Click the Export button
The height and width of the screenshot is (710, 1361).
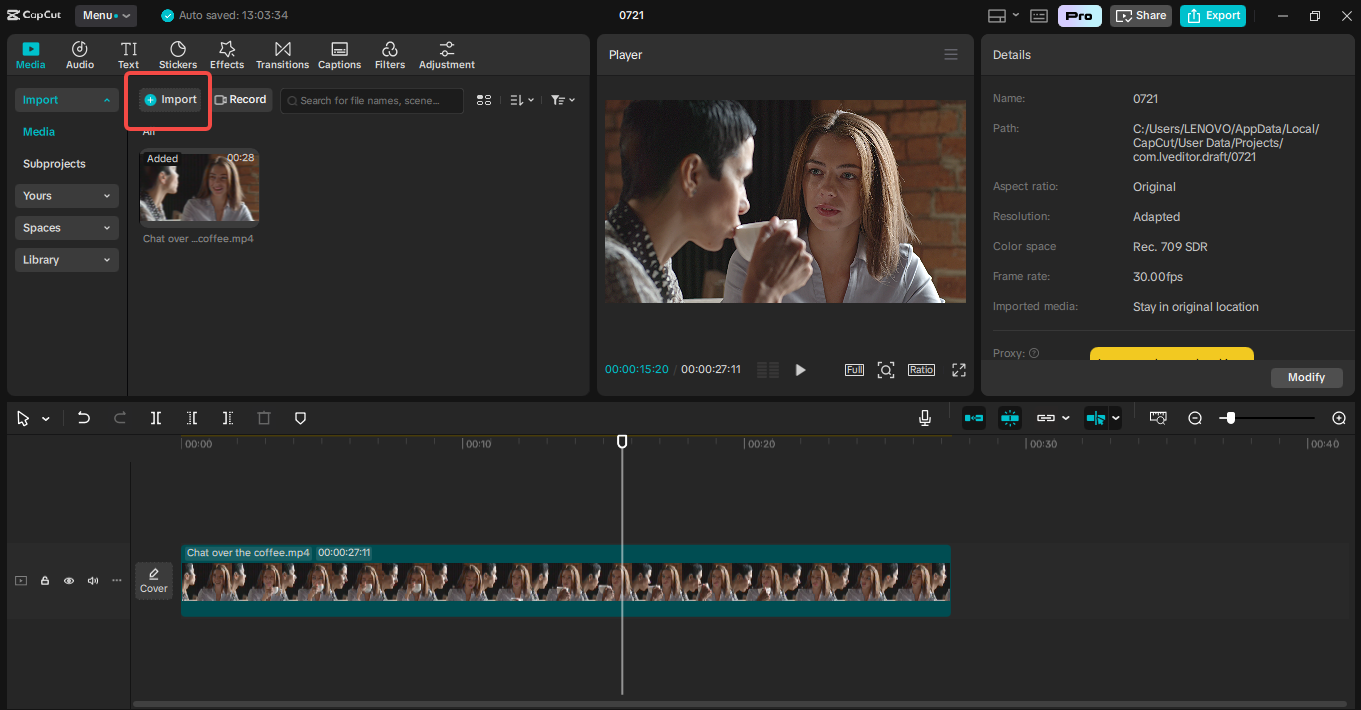click(x=1212, y=15)
